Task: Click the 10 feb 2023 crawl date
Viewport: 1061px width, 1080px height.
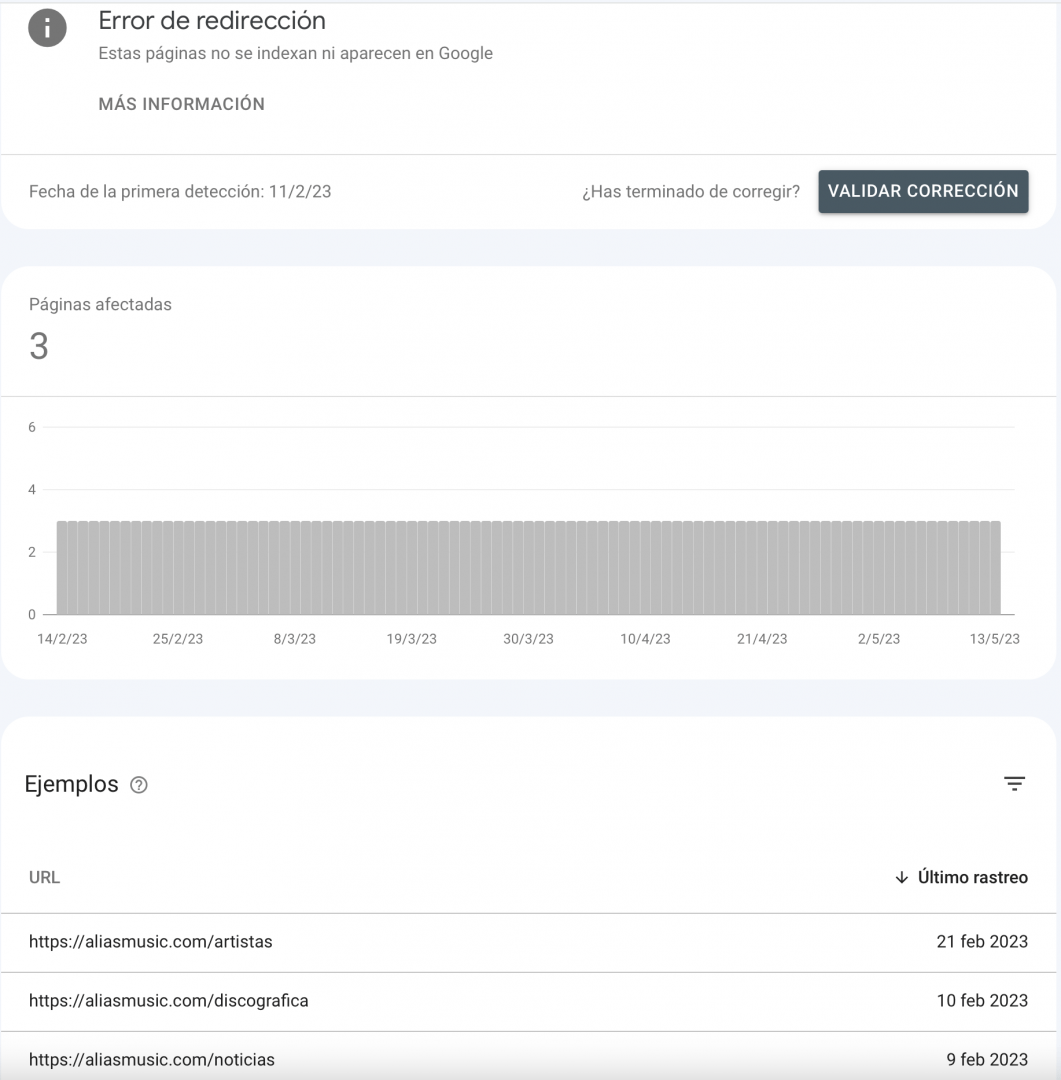Action: click(x=982, y=1001)
